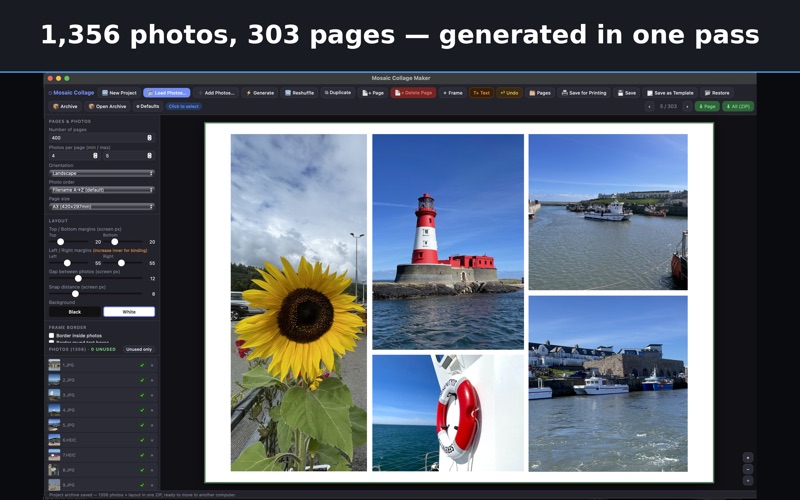
Task: Click the zoom out button at the canvas corner
Action: point(747,469)
